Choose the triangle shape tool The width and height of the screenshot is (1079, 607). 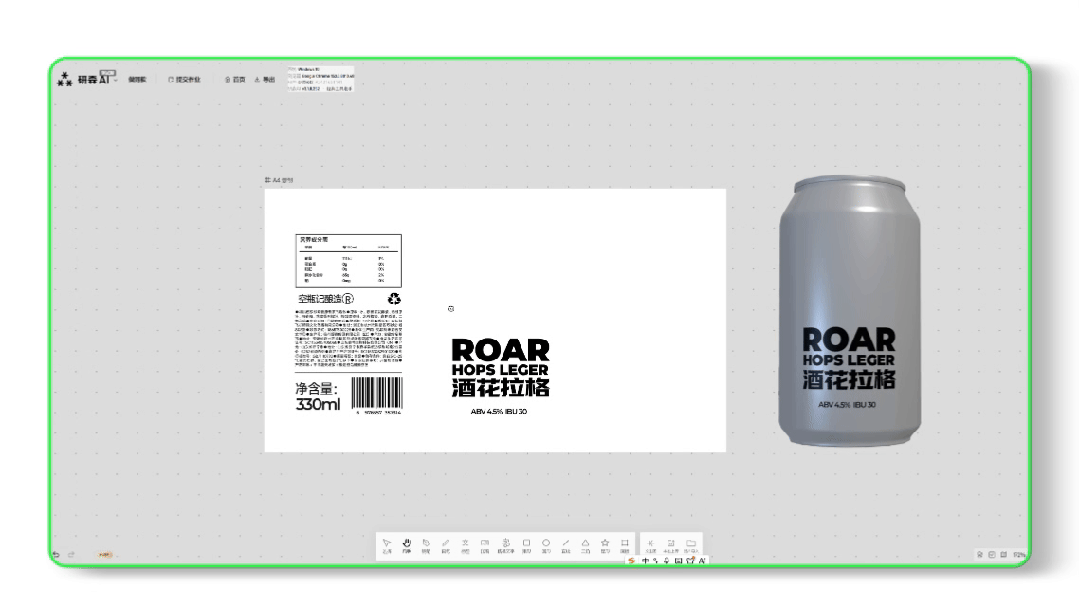click(x=586, y=546)
